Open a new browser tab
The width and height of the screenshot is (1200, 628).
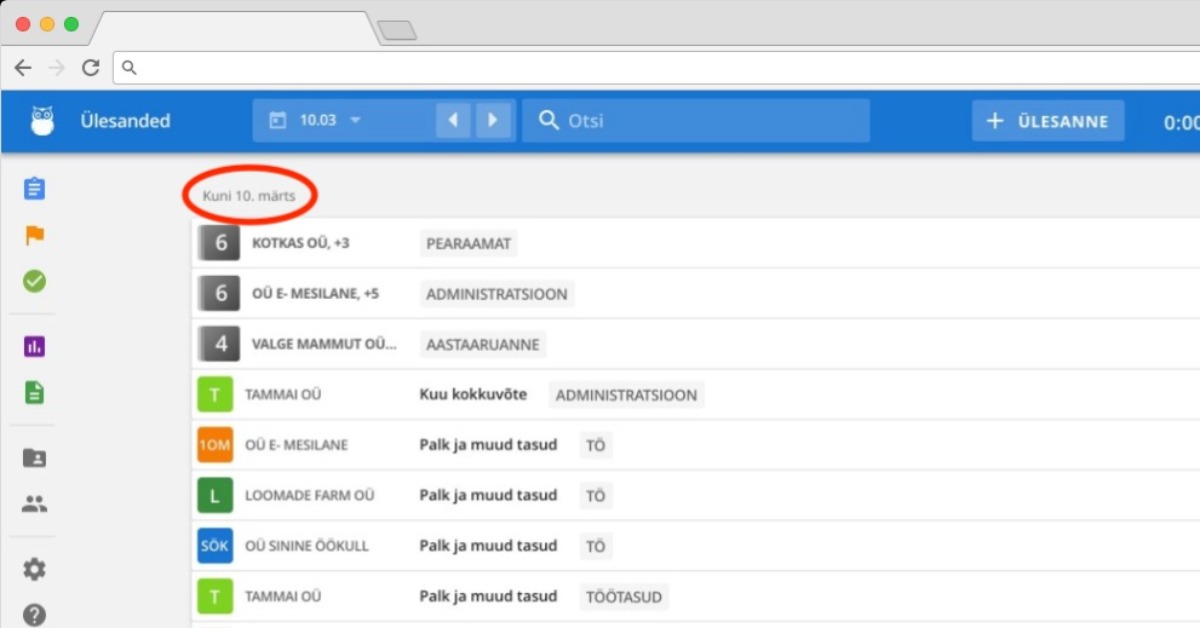397,31
